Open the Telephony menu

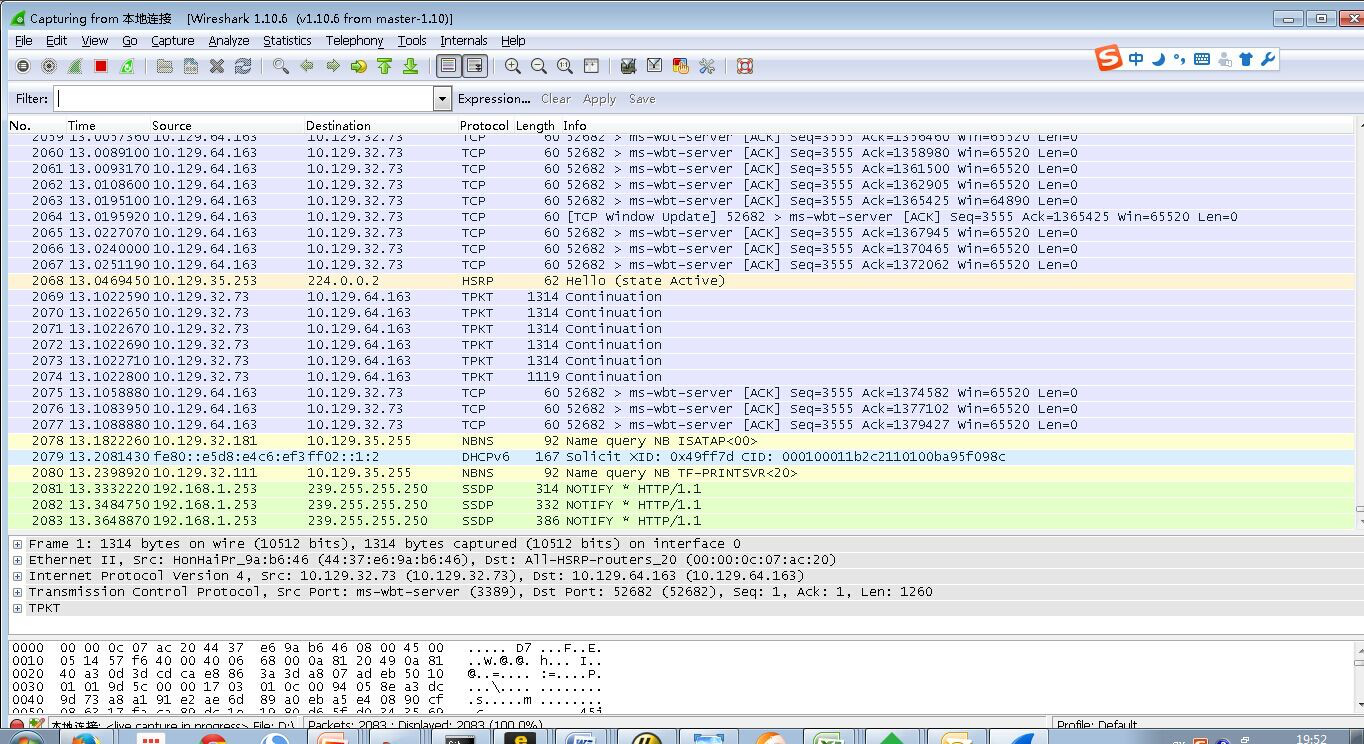point(355,41)
